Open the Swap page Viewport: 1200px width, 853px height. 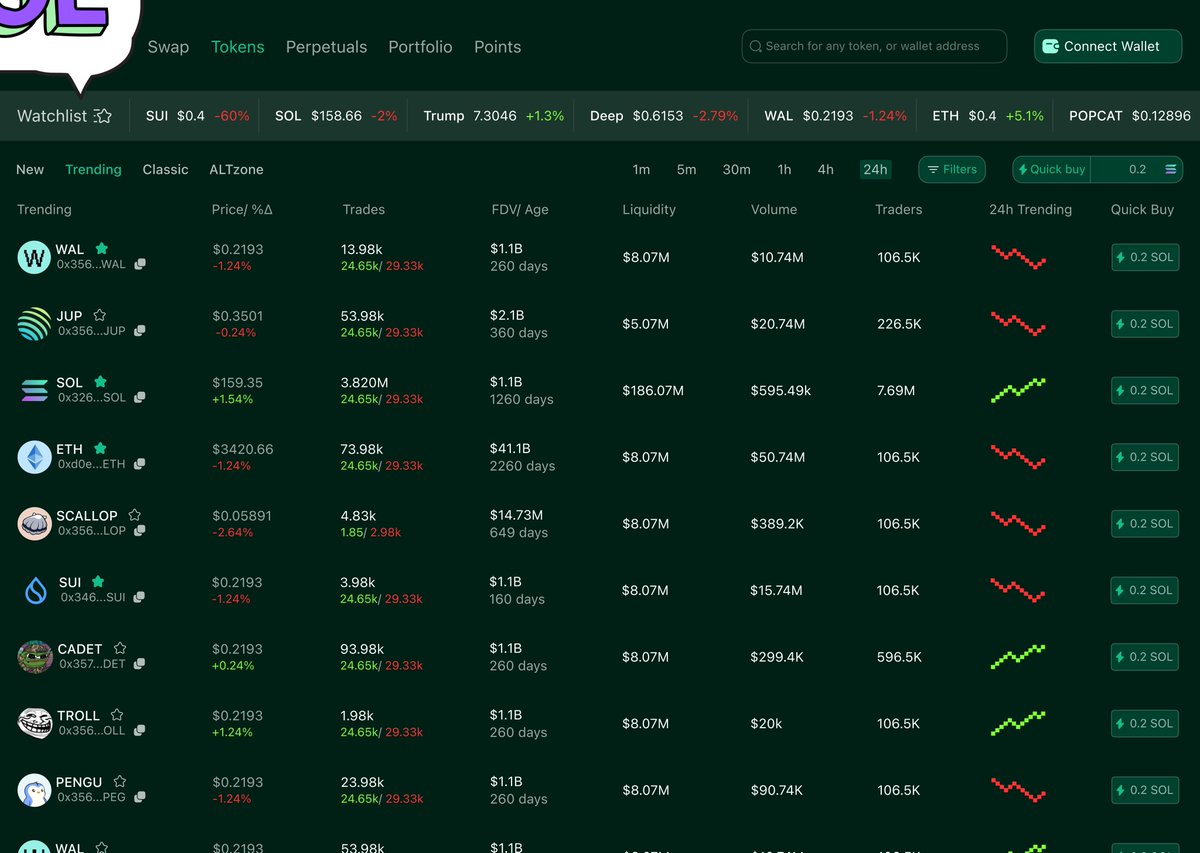point(168,47)
